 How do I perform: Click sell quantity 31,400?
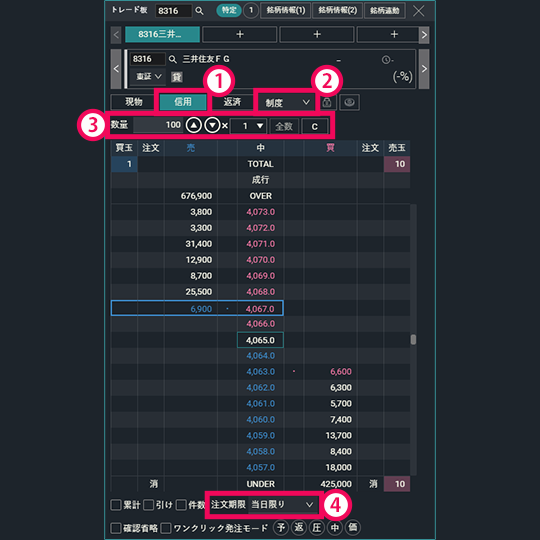point(199,244)
